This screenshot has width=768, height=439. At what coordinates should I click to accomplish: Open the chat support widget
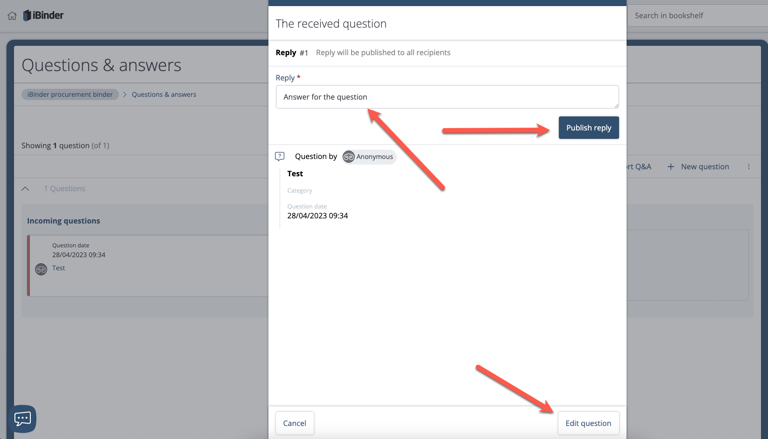pos(23,418)
